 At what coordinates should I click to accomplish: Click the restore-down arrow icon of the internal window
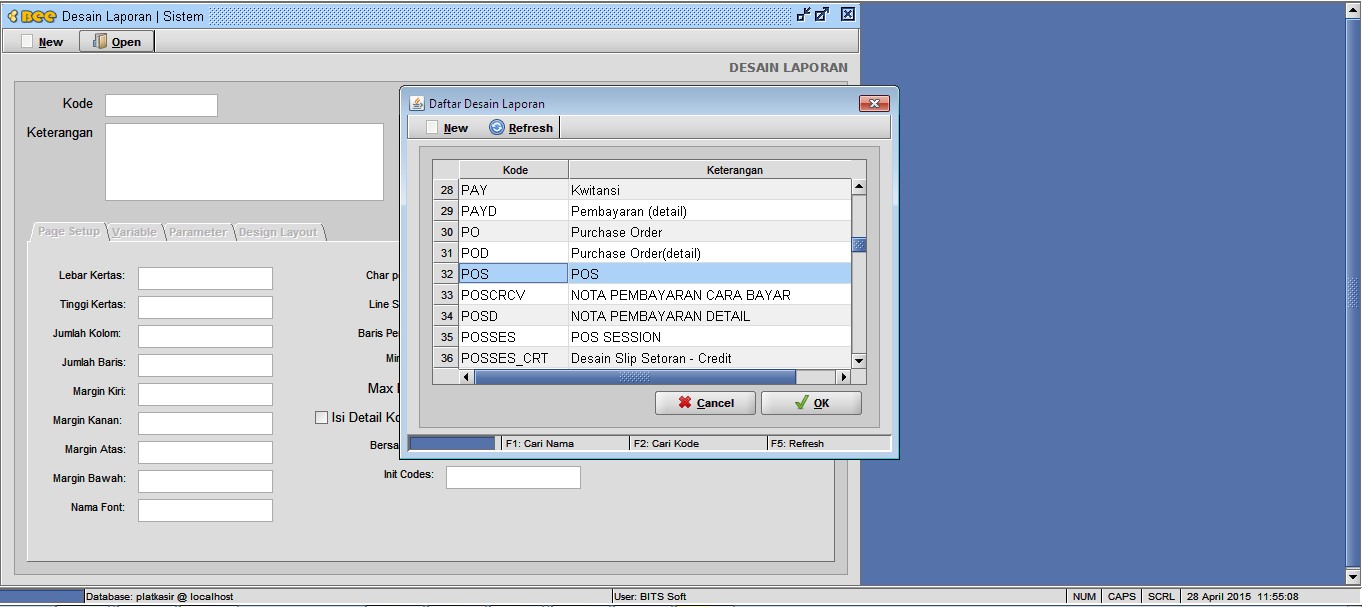(803, 15)
